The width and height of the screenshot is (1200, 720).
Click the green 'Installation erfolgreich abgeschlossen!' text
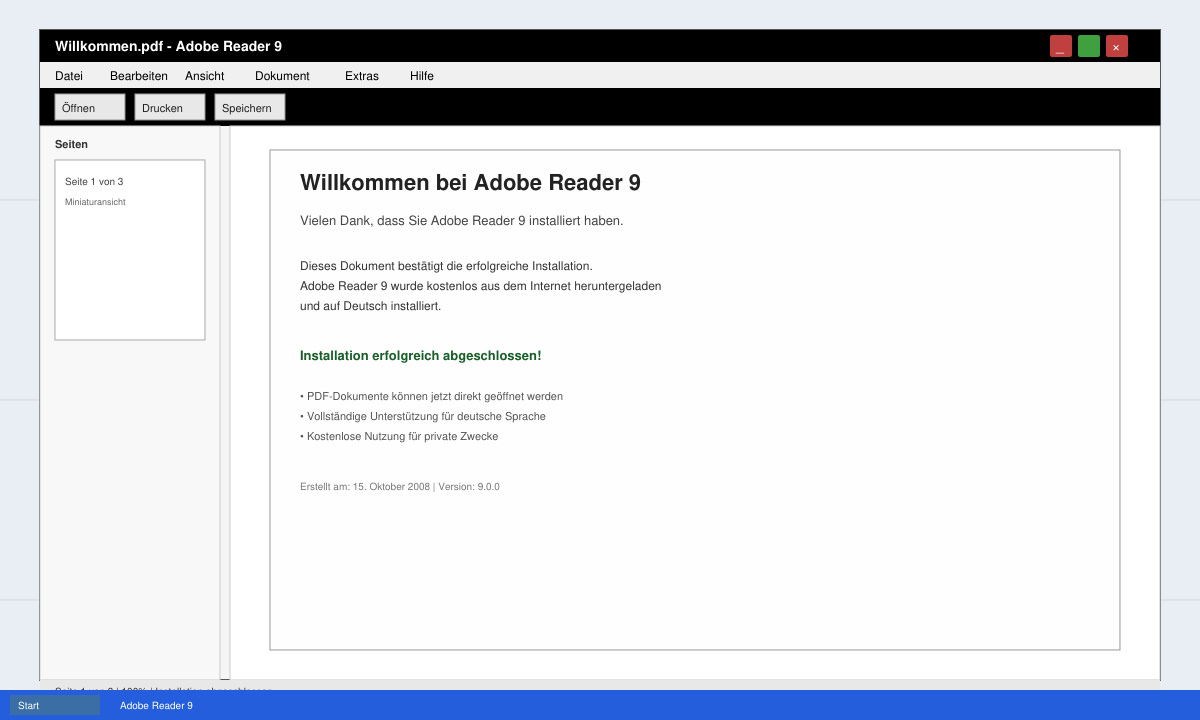(x=420, y=356)
